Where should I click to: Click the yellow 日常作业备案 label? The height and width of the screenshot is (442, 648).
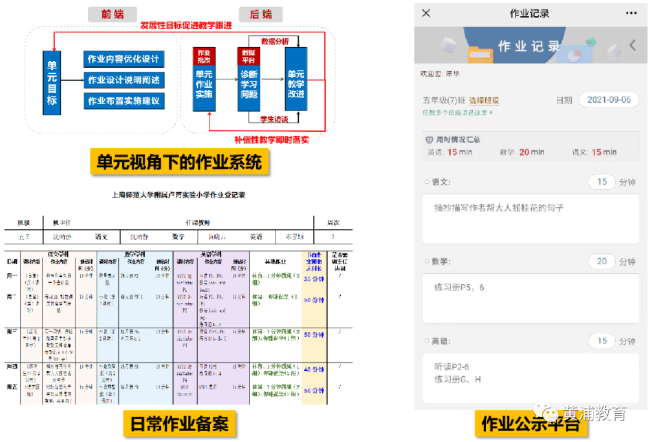pos(179,423)
